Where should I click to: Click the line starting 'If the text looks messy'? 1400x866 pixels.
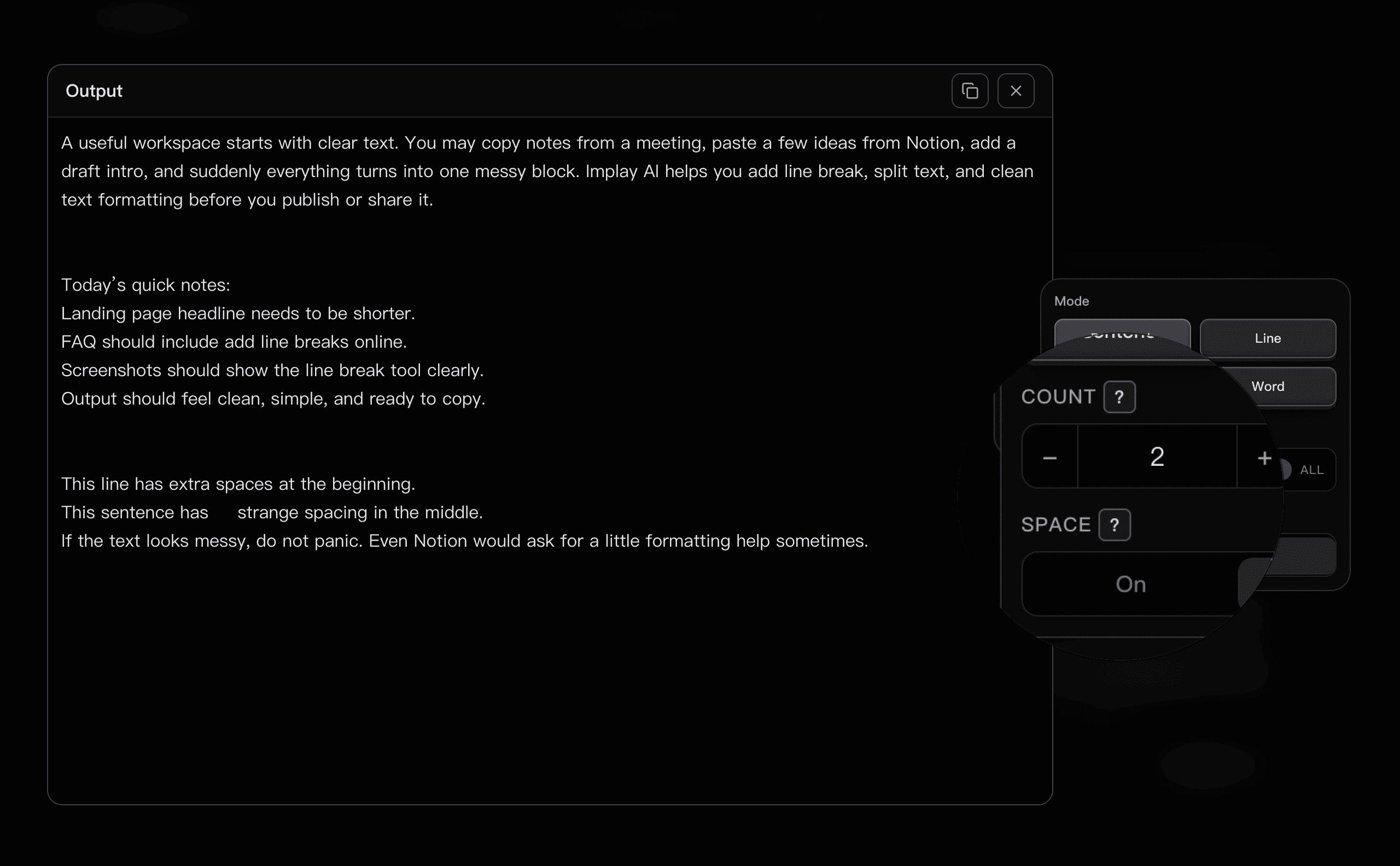pyautogui.click(x=464, y=541)
